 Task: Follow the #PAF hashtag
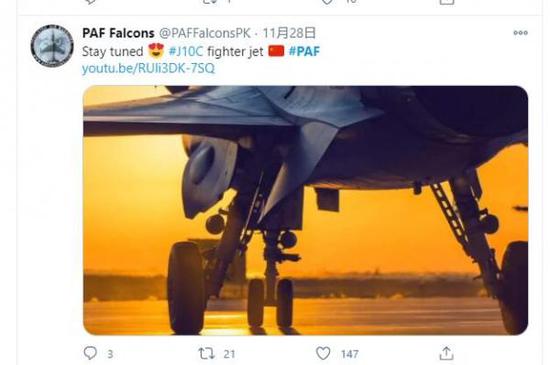click(304, 52)
